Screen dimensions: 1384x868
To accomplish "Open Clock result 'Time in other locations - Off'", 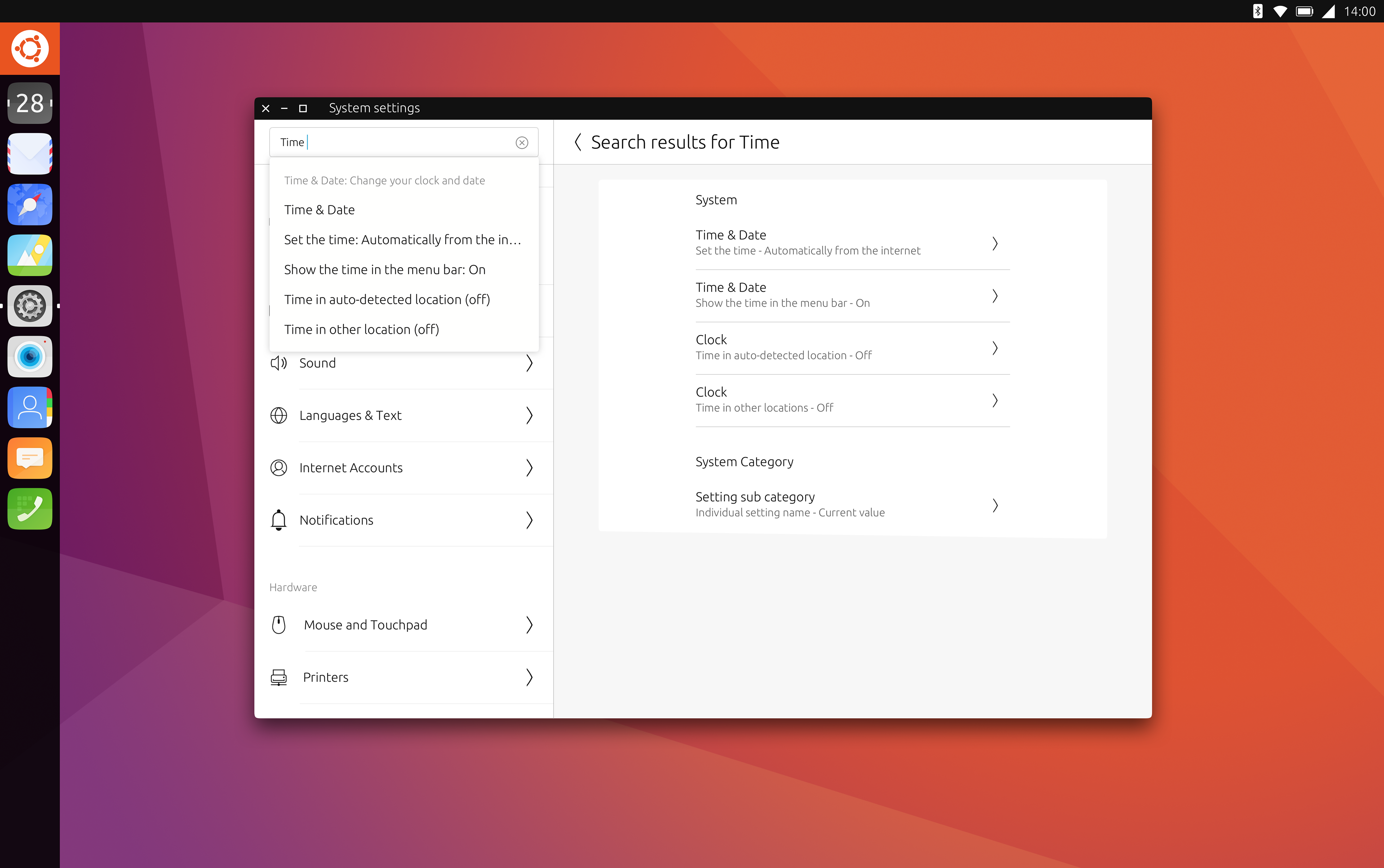I will pos(852,400).
